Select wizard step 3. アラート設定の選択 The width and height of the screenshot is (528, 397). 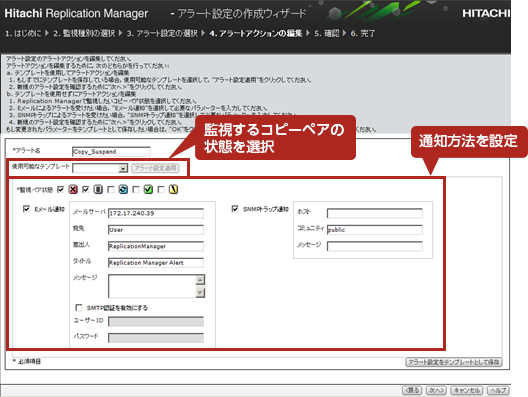(x=162, y=33)
